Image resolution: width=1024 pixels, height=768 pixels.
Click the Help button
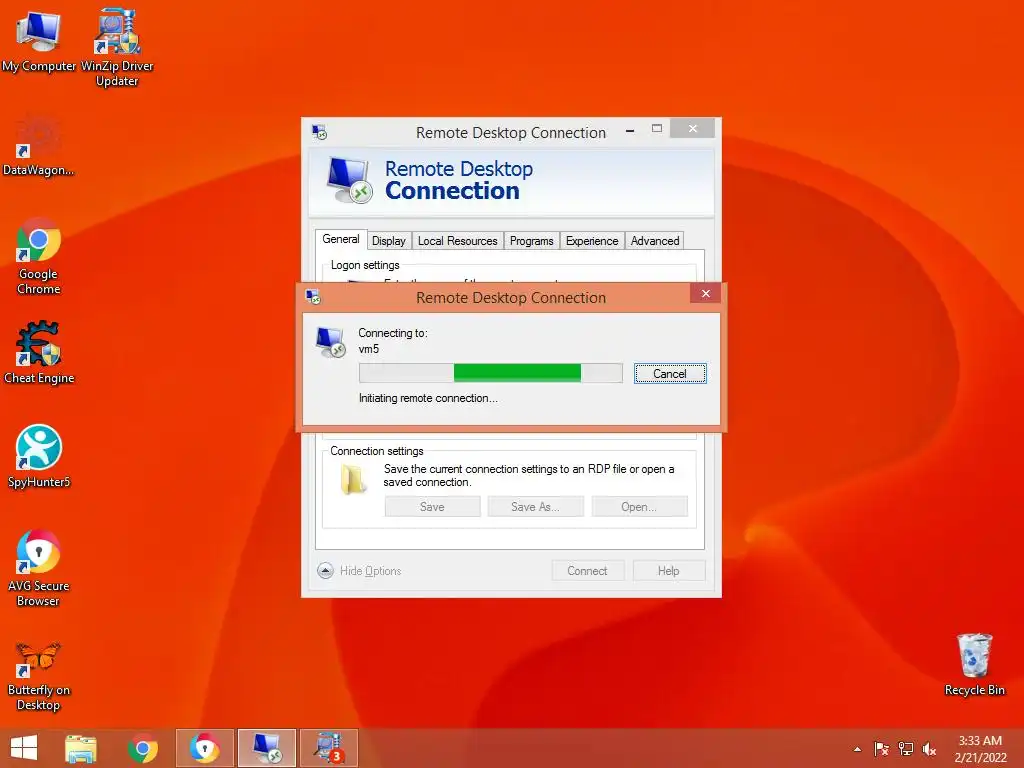coord(669,571)
